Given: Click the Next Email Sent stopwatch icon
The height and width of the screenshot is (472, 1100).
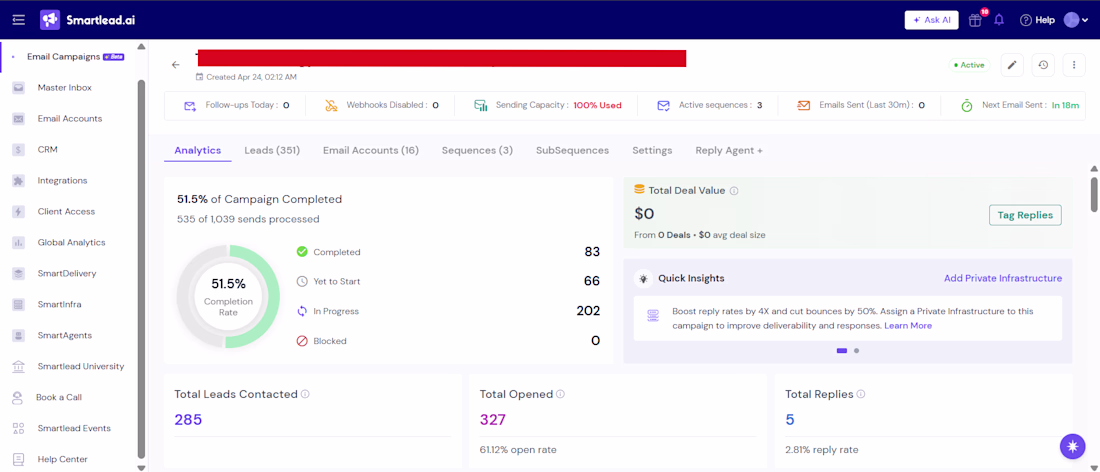Looking at the screenshot, I should coord(967,106).
